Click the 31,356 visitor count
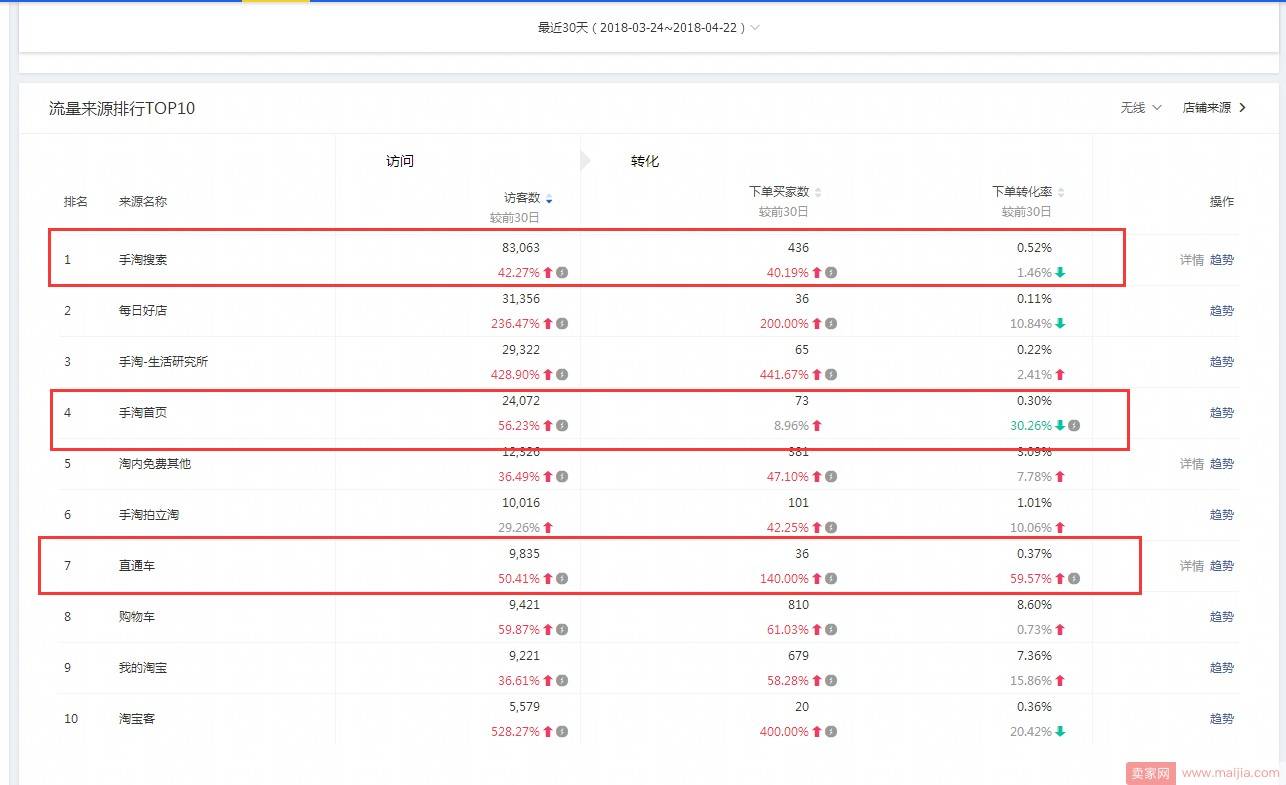 click(x=521, y=299)
